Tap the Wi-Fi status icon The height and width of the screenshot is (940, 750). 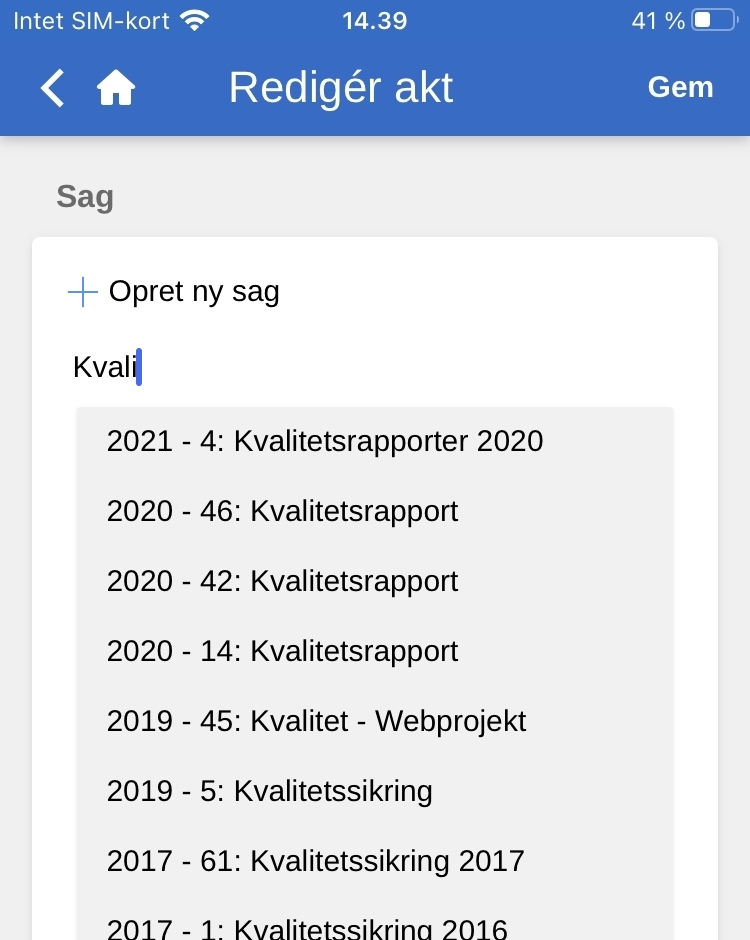[195, 21]
